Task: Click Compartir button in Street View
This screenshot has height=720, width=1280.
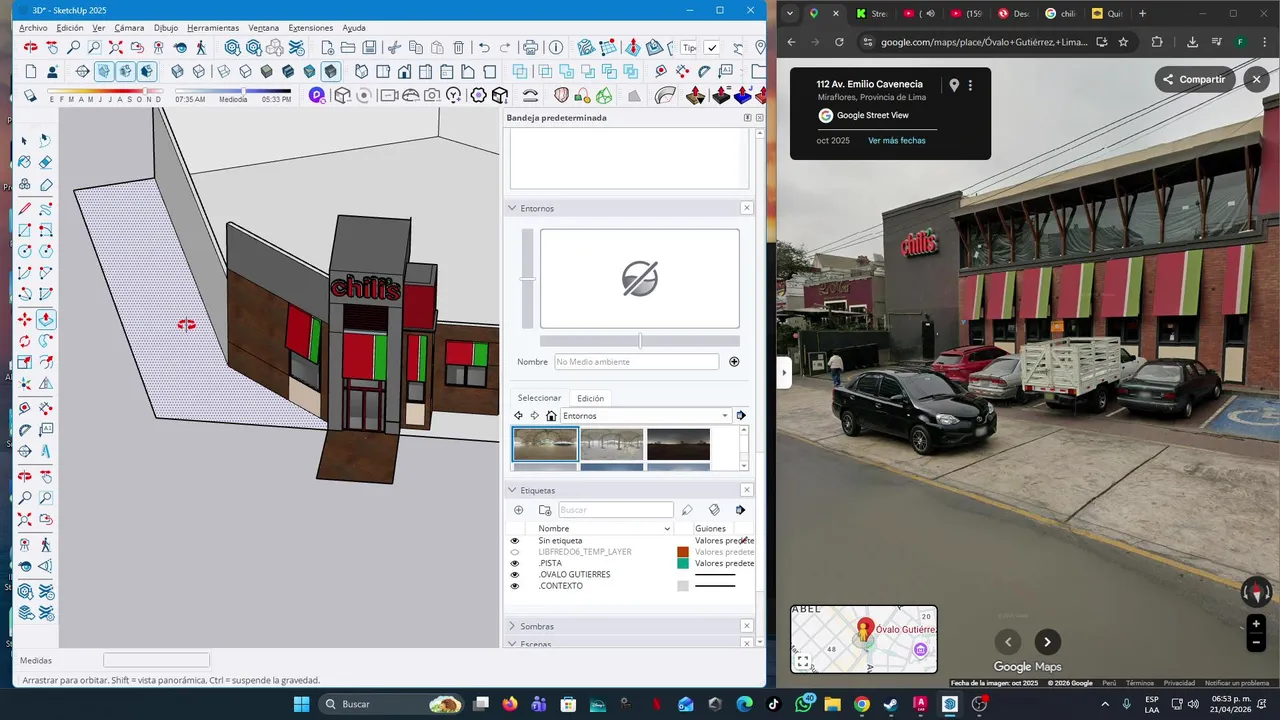Action: coord(1194,79)
